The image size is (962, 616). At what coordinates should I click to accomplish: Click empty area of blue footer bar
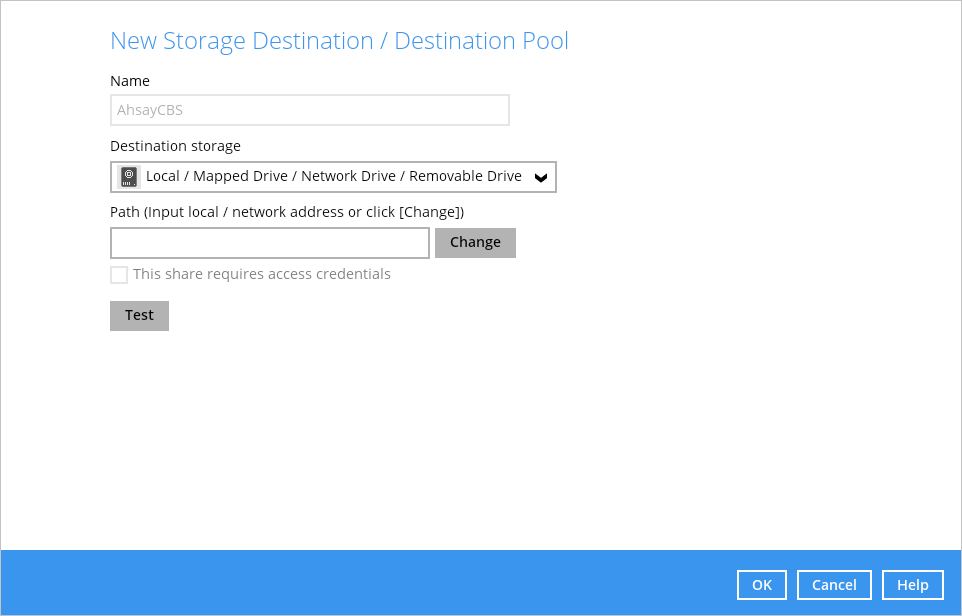(368, 583)
